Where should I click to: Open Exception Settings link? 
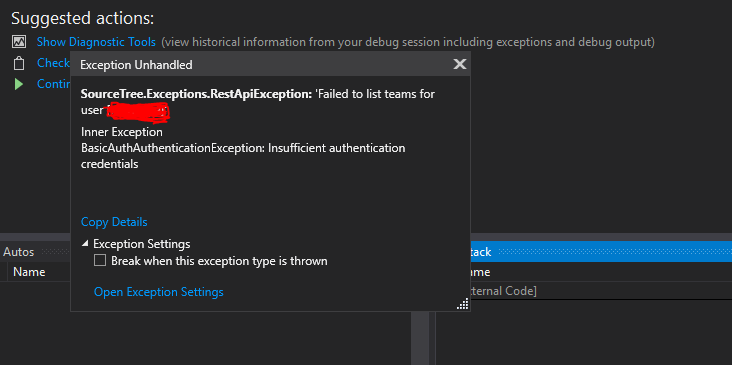[159, 292]
